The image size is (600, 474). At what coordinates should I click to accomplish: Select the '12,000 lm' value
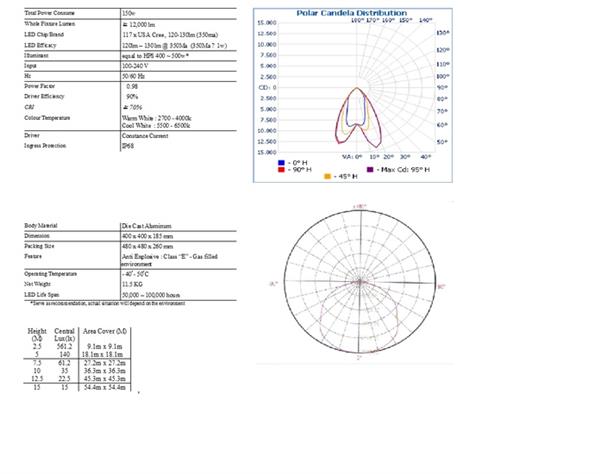pyautogui.click(x=139, y=24)
